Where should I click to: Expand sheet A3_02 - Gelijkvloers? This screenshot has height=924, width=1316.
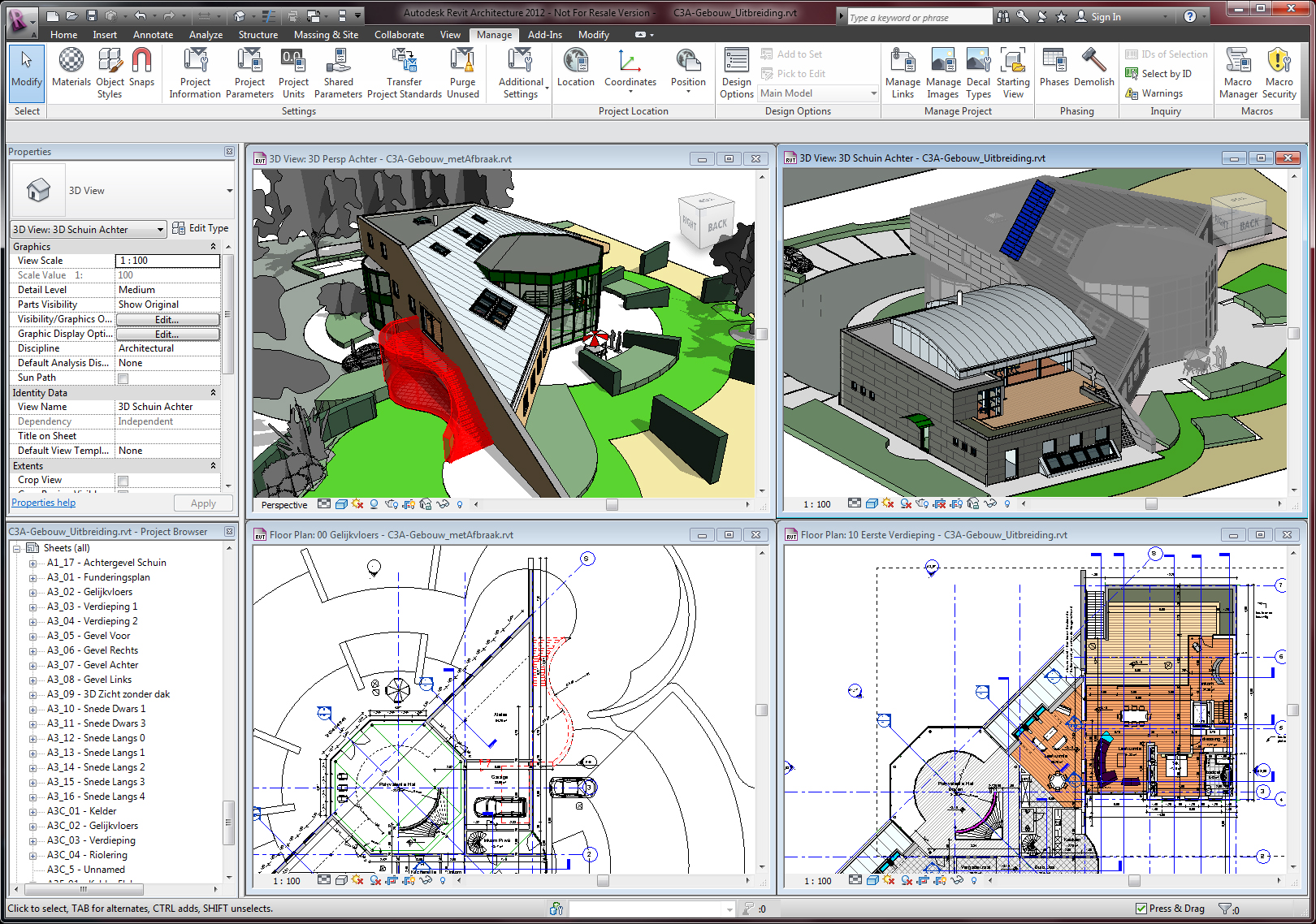[32, 593]
